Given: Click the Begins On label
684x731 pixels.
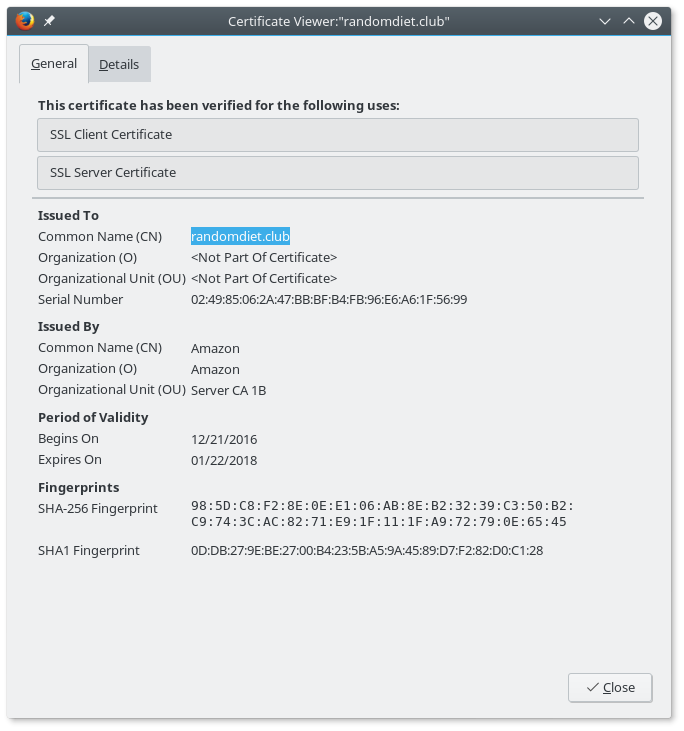Looking at the screenshot, I should 68,439.
